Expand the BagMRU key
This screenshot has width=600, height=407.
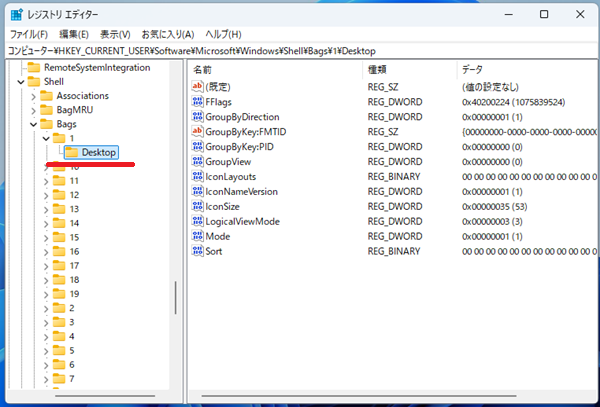[33, 110]
